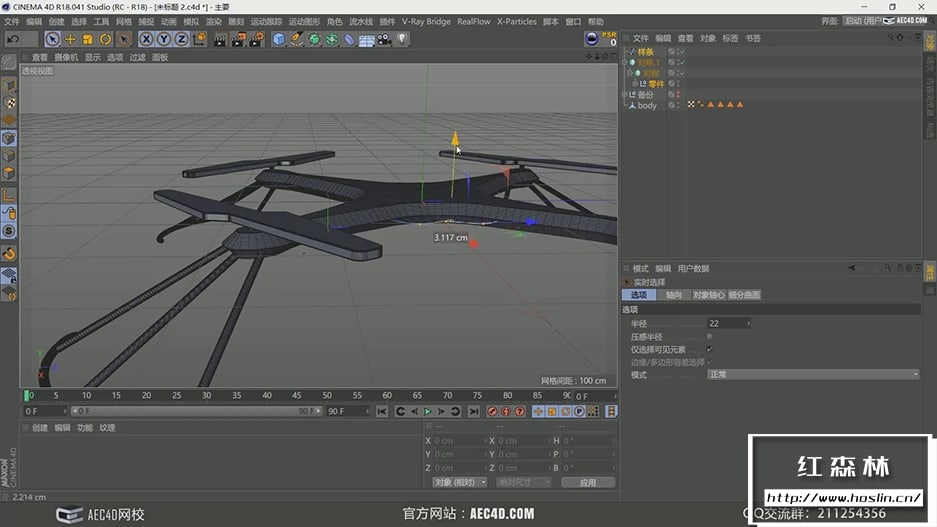Viewport: 937px width, 527px height.
Task: Open the 模式 dropdown set to 正常
Action: coord(812,375)
